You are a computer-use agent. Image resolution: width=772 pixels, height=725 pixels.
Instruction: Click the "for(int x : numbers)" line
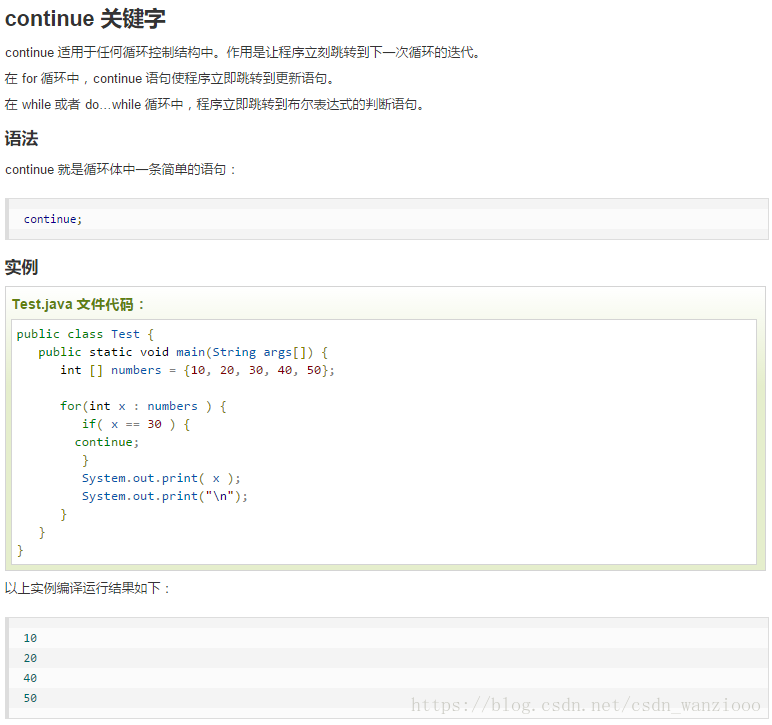coord(143,406)
